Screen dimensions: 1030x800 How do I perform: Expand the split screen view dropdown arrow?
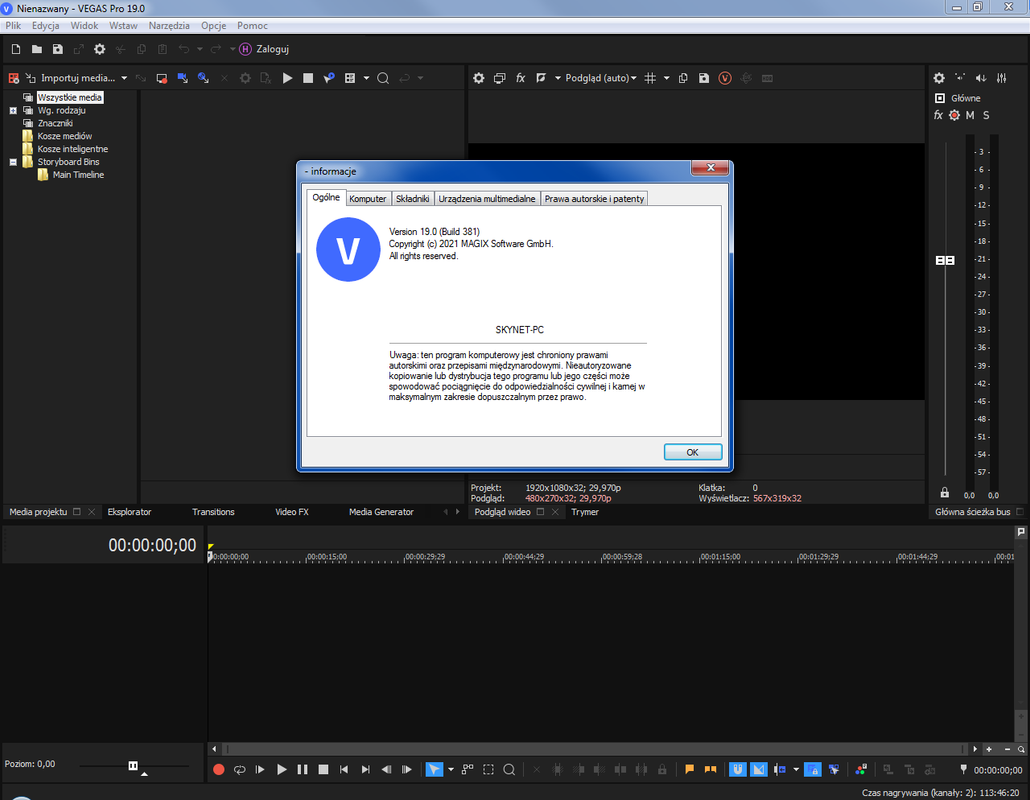[558, 78]
